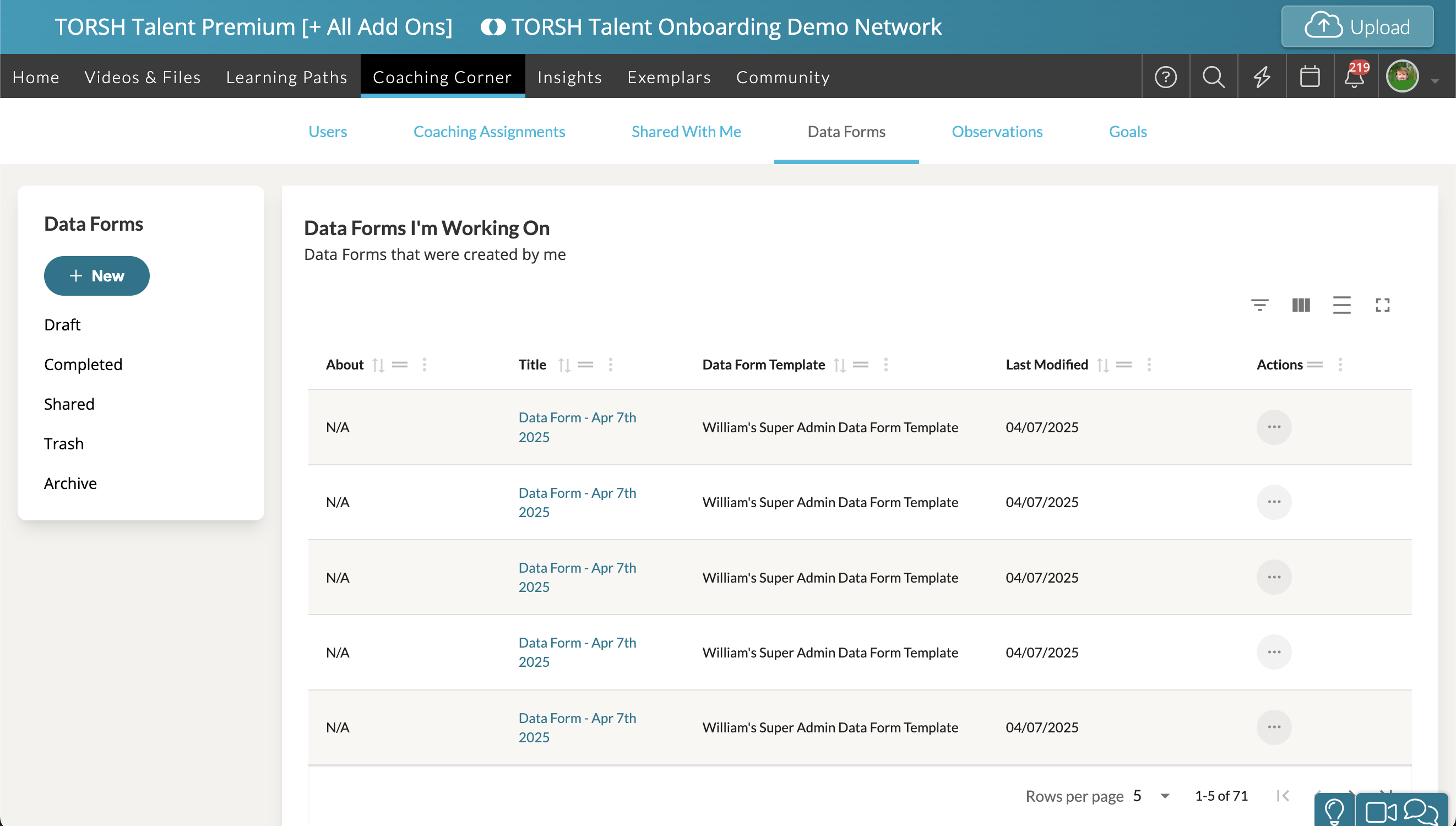Switch to the Observations tab
1456x826 pixels.
tap(997, 132)
